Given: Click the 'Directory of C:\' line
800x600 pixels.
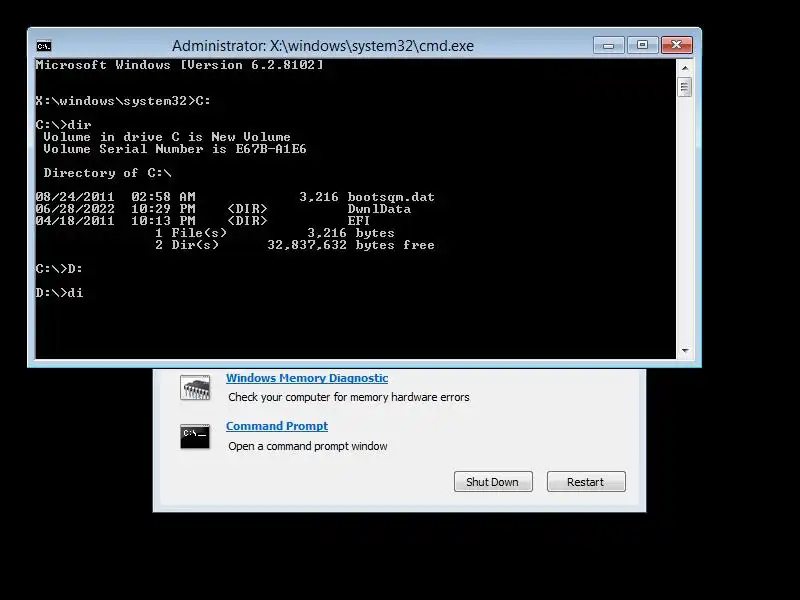Looking at the screenshot, I should click(x=107, y=173).
